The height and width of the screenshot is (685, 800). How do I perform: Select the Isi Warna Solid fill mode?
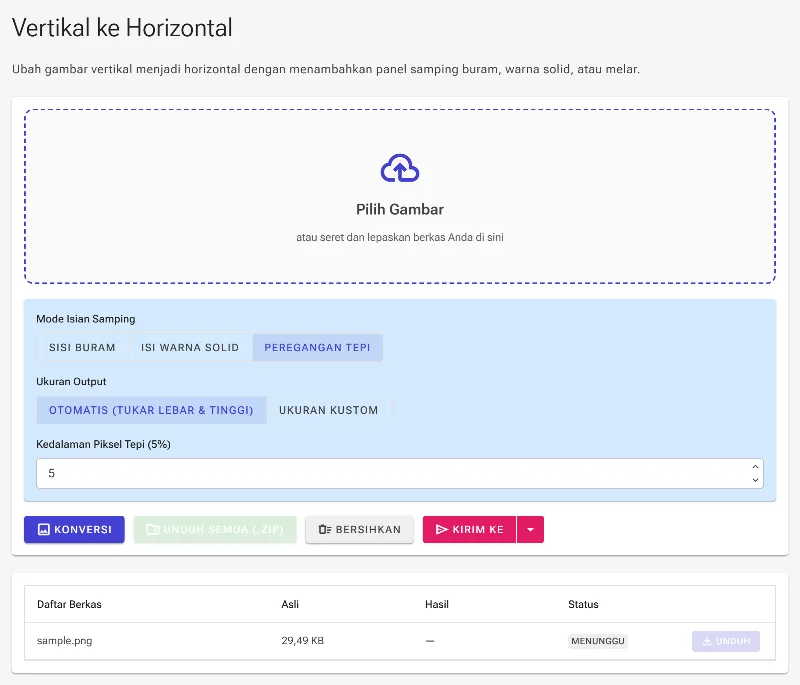coord(190,348)
